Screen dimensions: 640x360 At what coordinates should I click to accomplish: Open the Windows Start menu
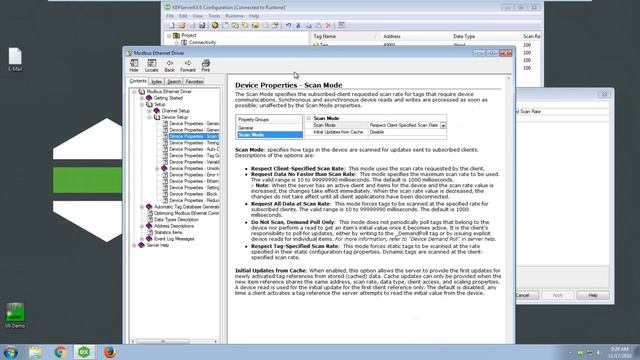click(x=11, y=352)
